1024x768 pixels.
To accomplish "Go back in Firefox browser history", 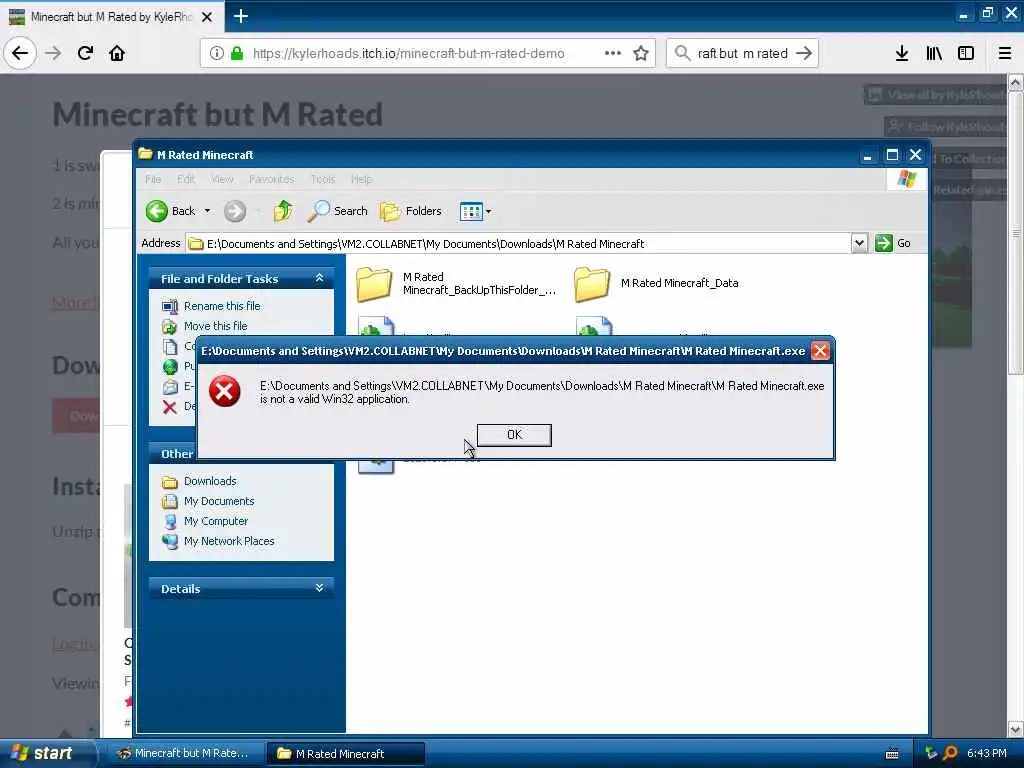I will click(x=20, y=53).
